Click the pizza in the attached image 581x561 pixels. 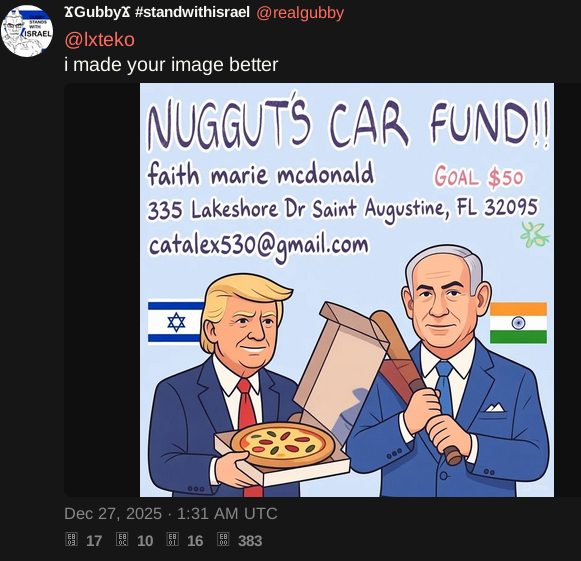click(x=283, y=444)
